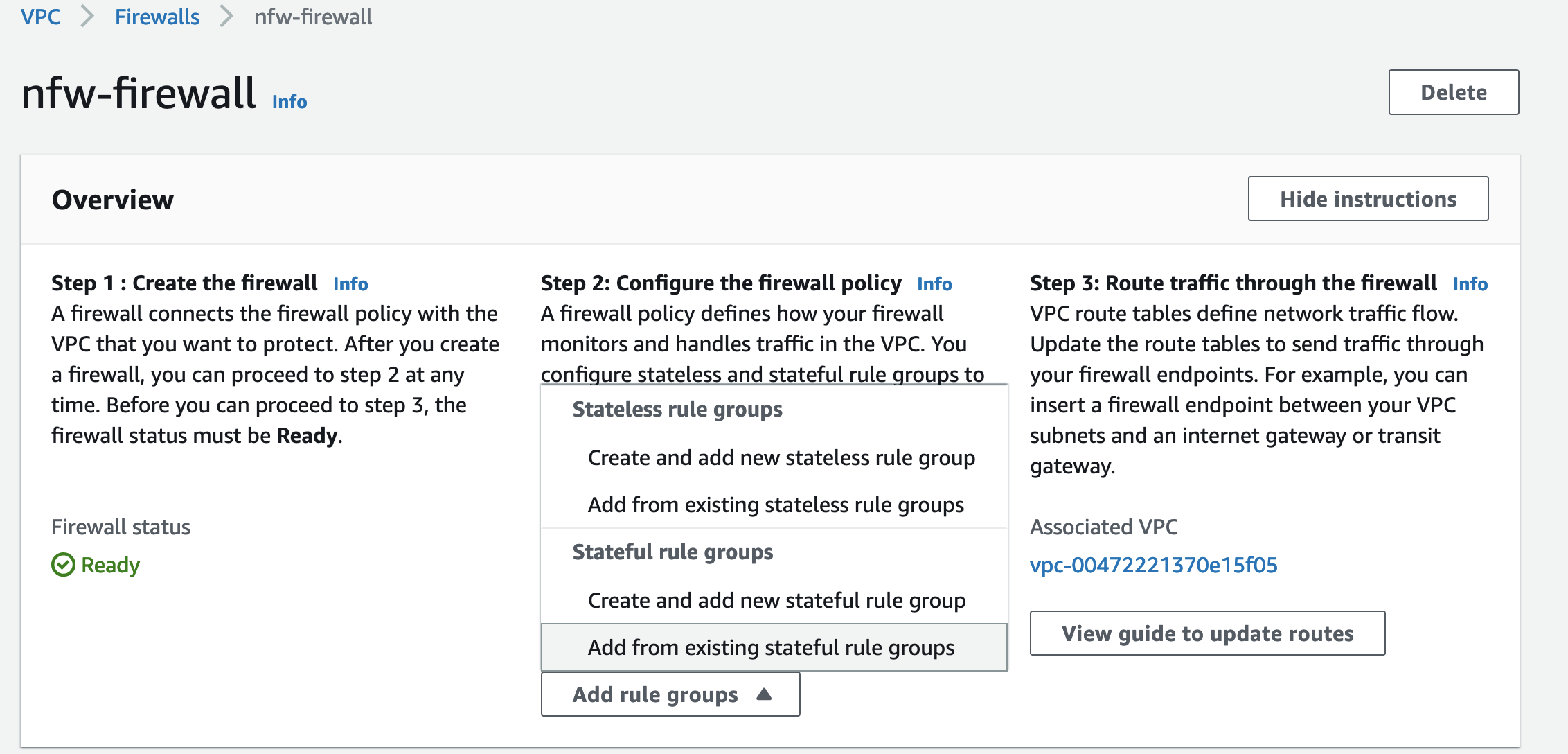Click View guide to update routes

coord(1207,633)
